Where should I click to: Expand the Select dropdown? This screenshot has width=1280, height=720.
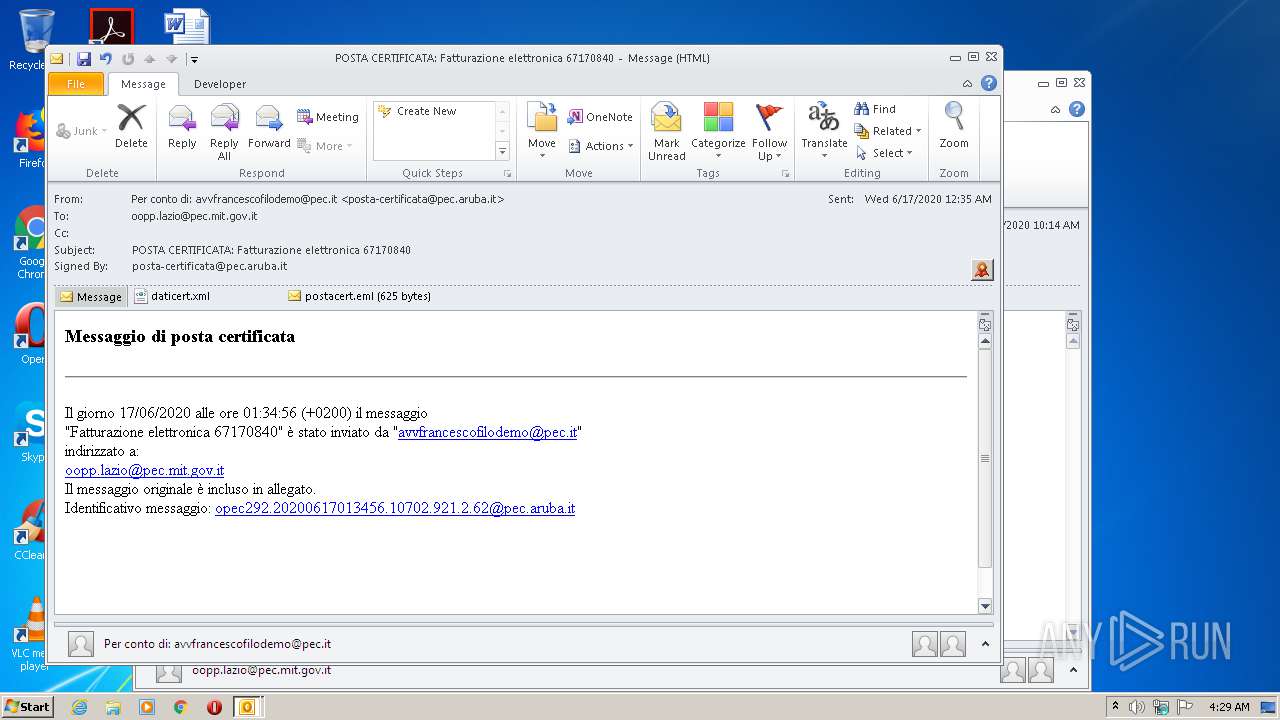point(884,153)
